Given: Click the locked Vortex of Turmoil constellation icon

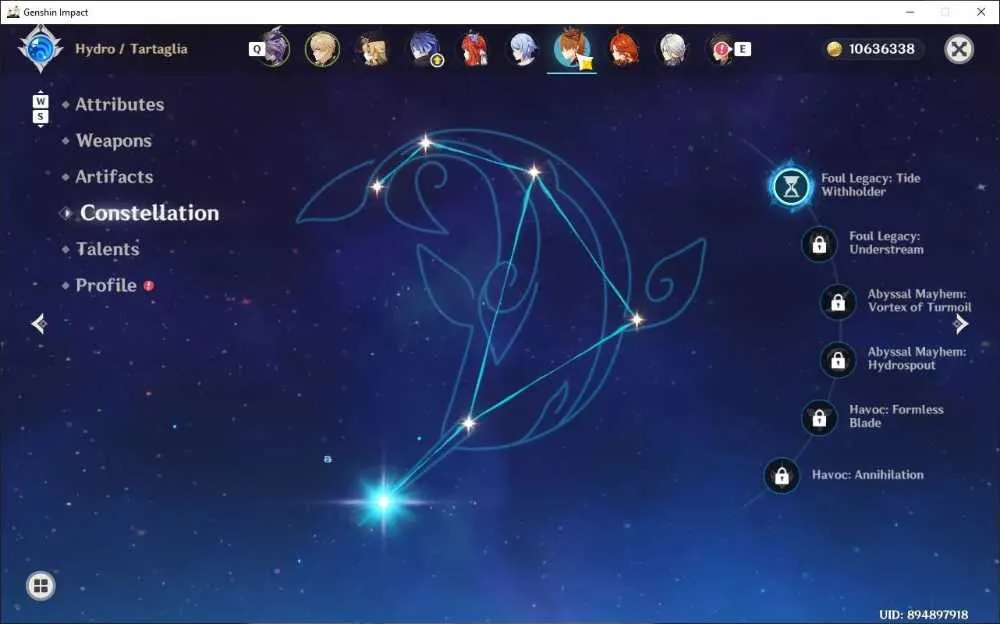Looking at the screenshot, I should click(x=838, y=302).
